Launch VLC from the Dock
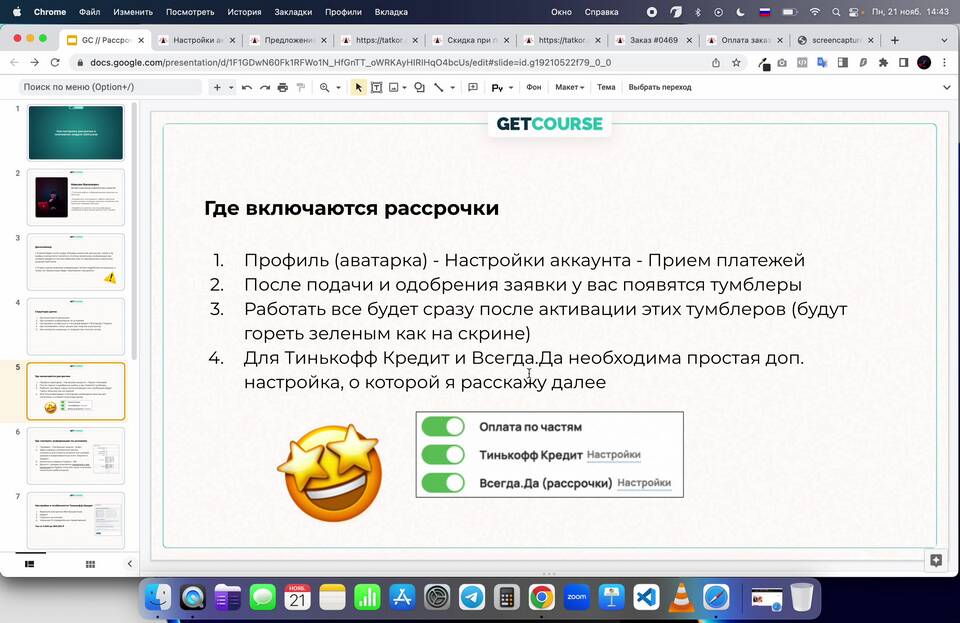The image size is (960, 623). pyautogui.click(x=681, y=597)
